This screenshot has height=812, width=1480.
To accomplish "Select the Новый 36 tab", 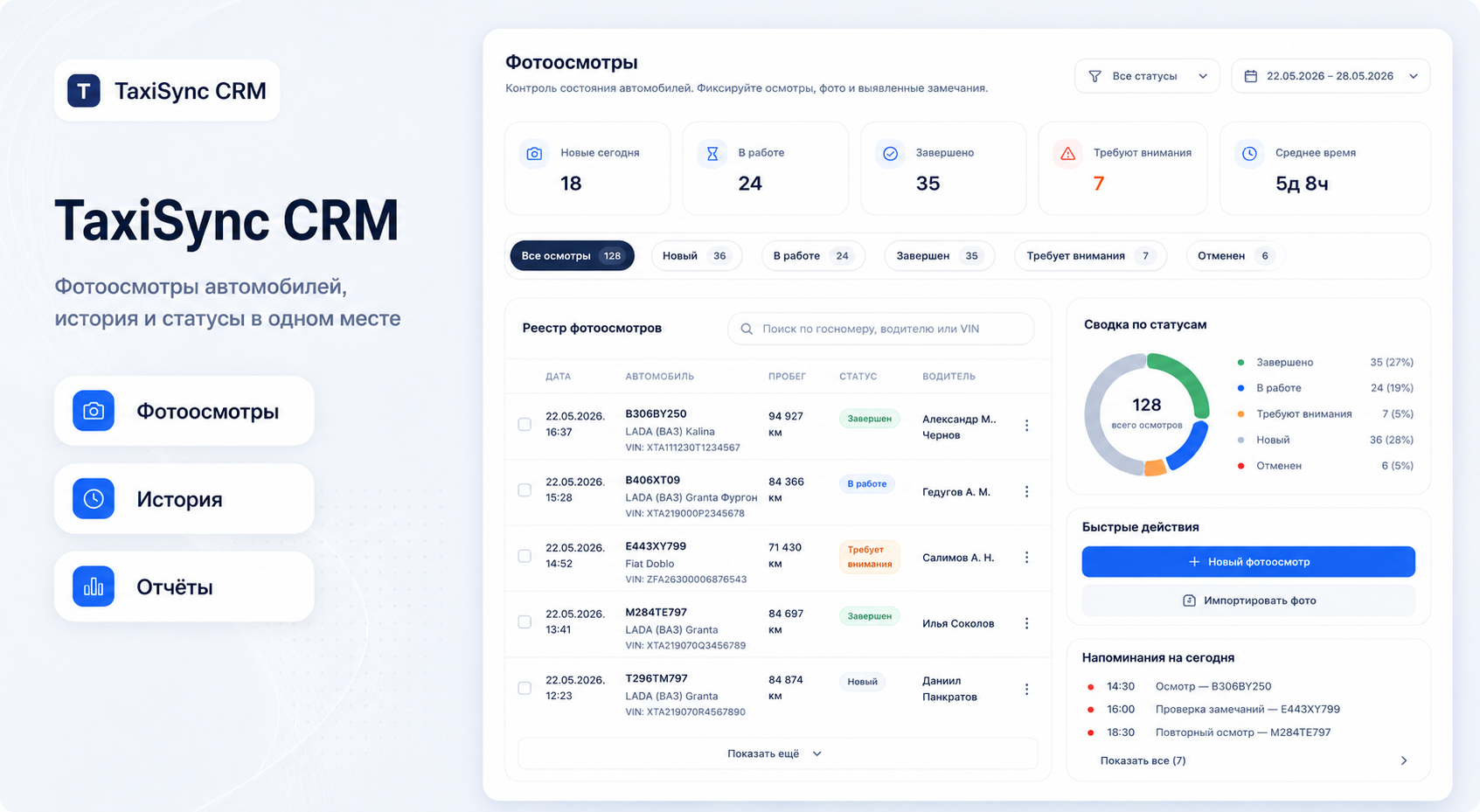I will [x=697, y=255].
